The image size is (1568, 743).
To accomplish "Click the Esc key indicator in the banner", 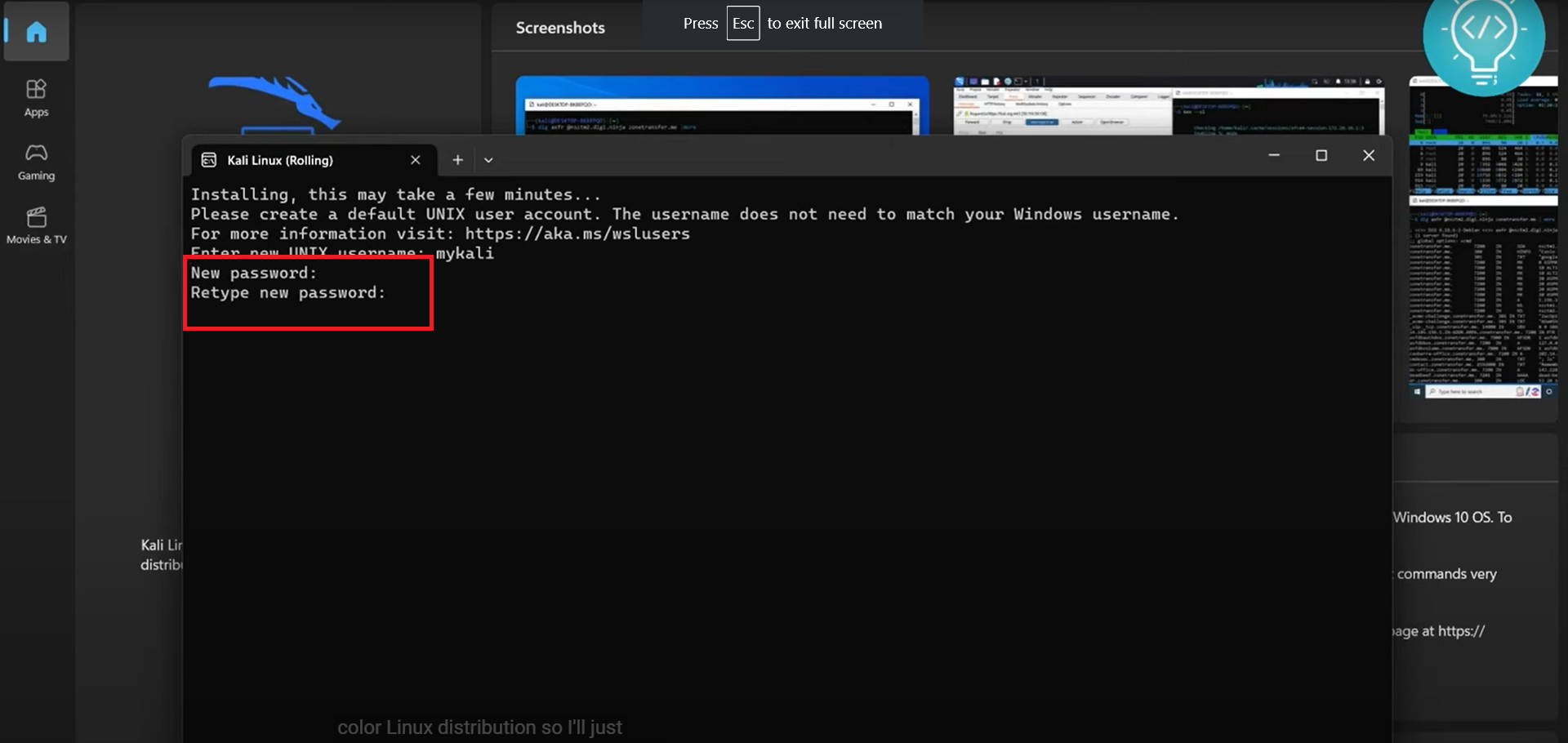I will click(x=742, y=23).
